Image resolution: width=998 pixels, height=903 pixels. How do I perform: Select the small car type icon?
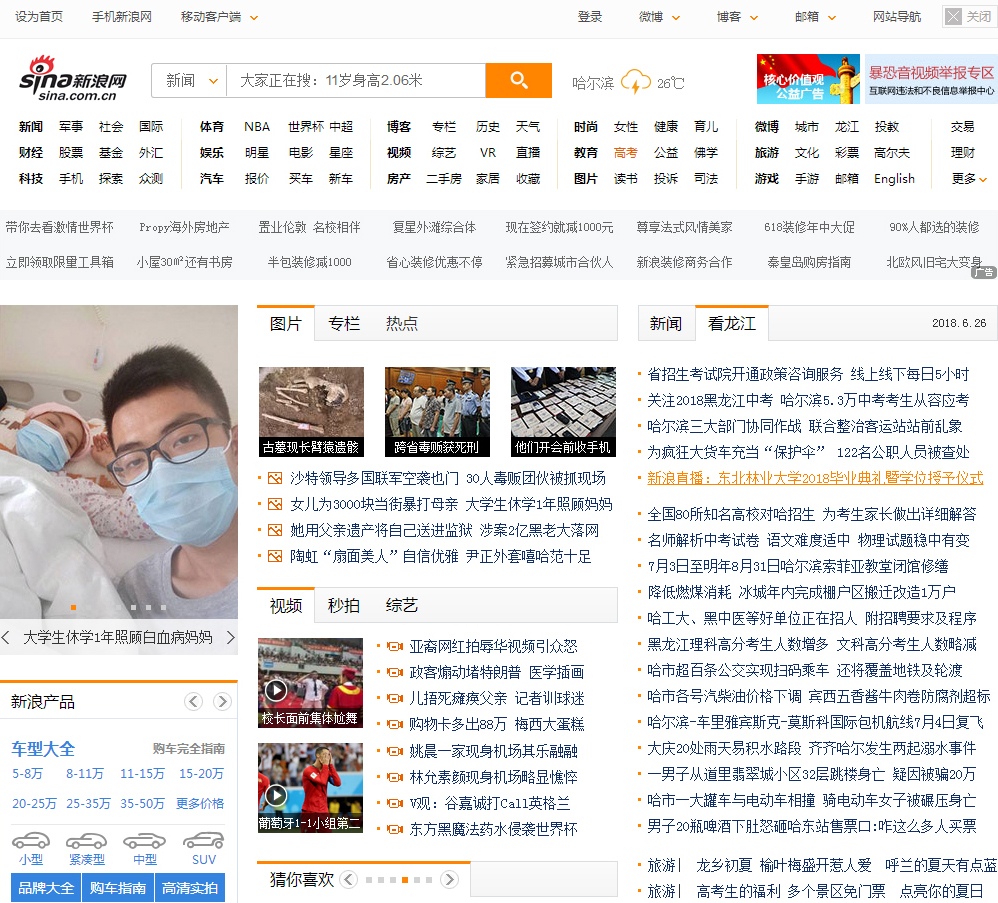click(31, 841)
